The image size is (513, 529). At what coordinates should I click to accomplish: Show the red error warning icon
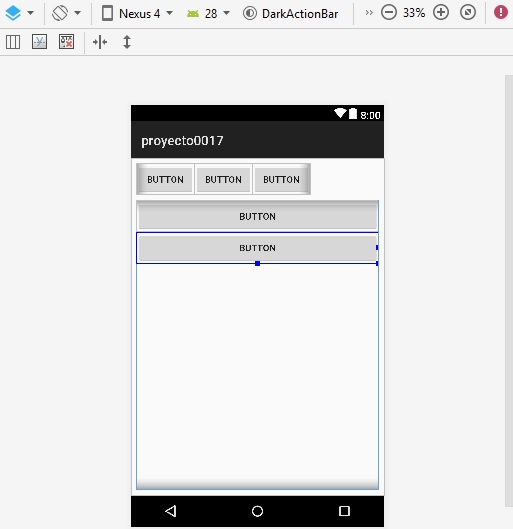click(501, 12)
